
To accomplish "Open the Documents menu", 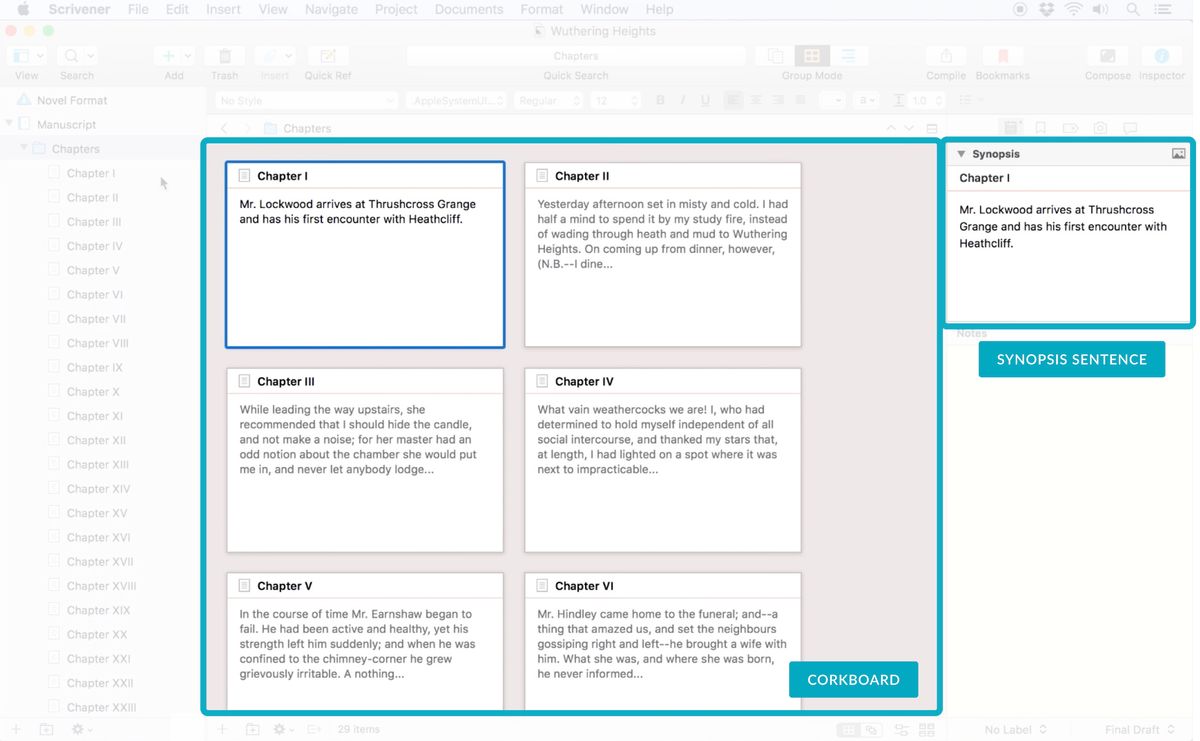I will (469, 9).
